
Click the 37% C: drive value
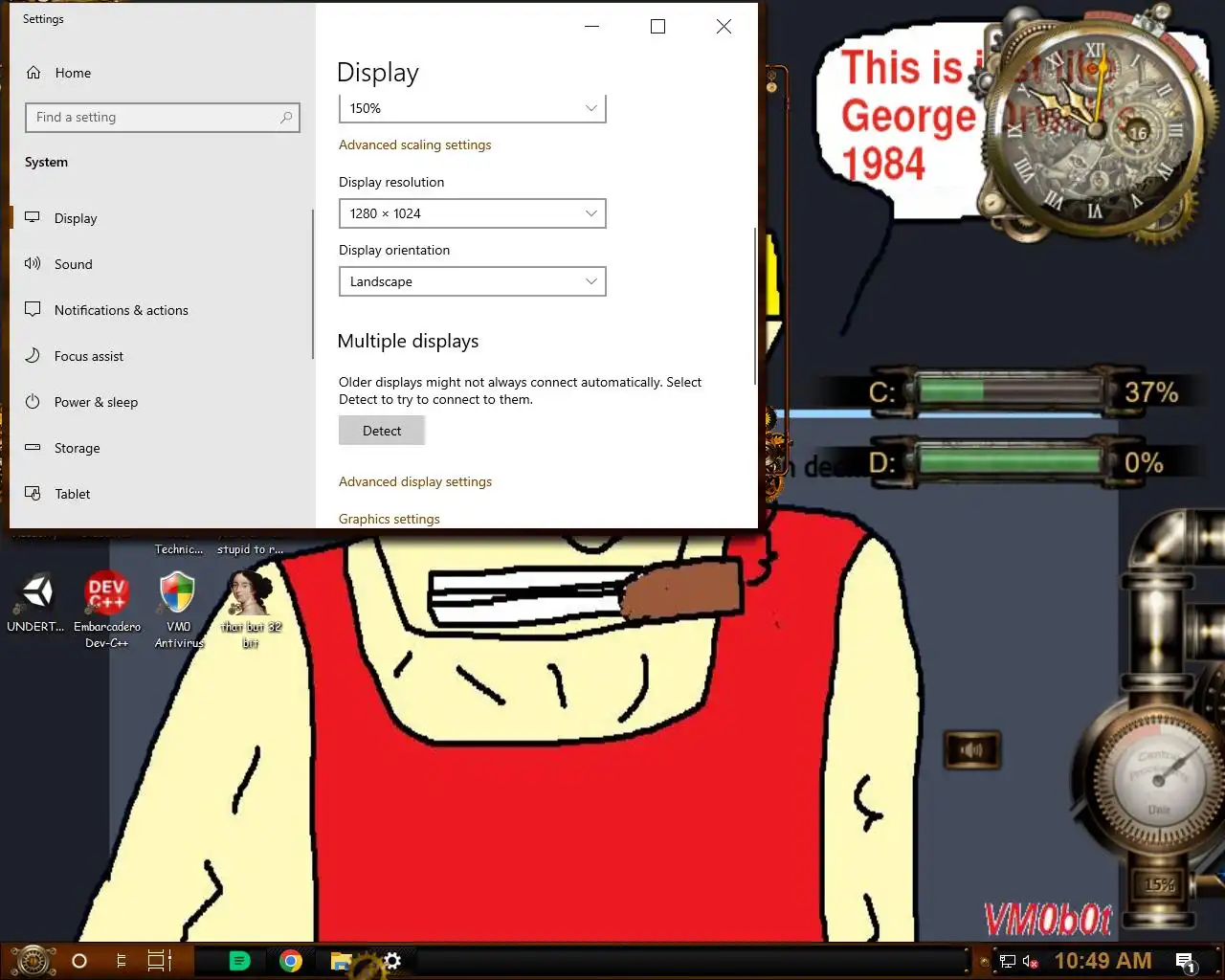pyautogui.click(x=1151, y=391)
